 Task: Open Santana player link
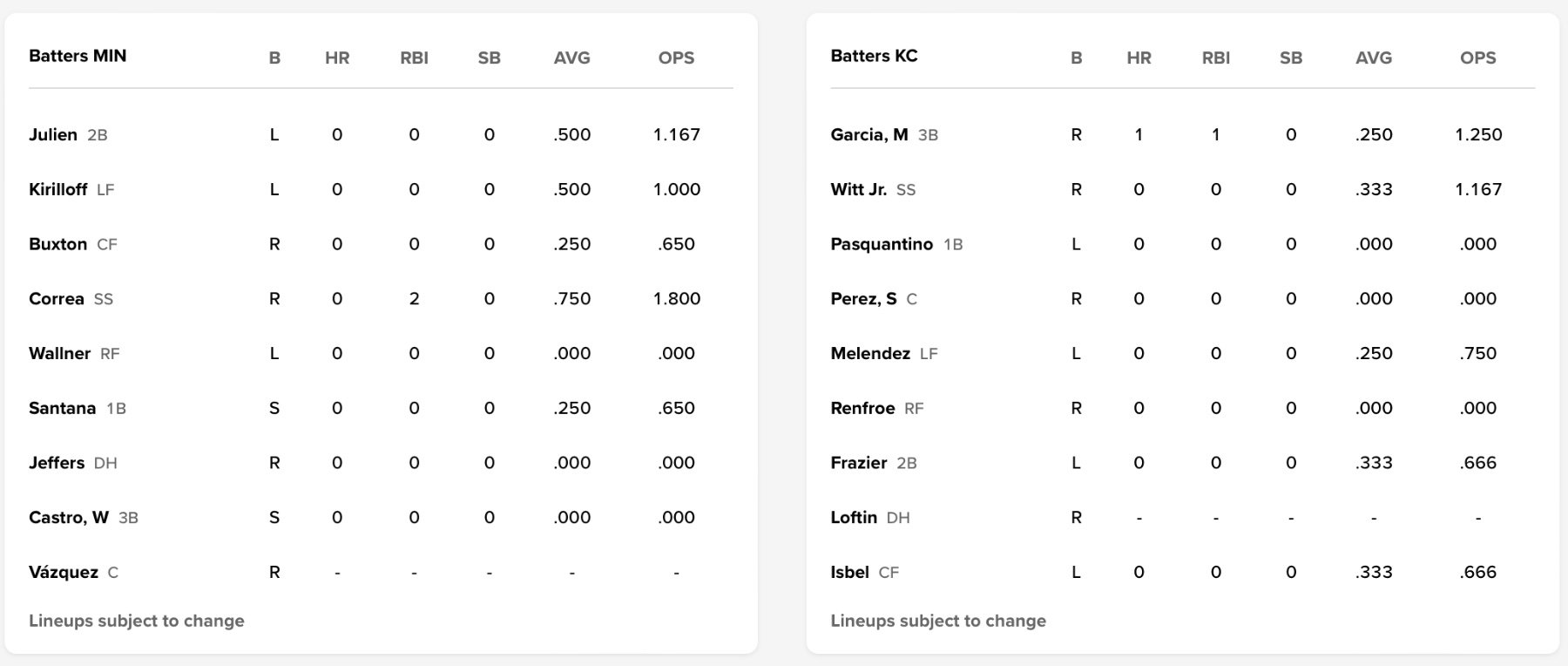click(x=62, y=409)
